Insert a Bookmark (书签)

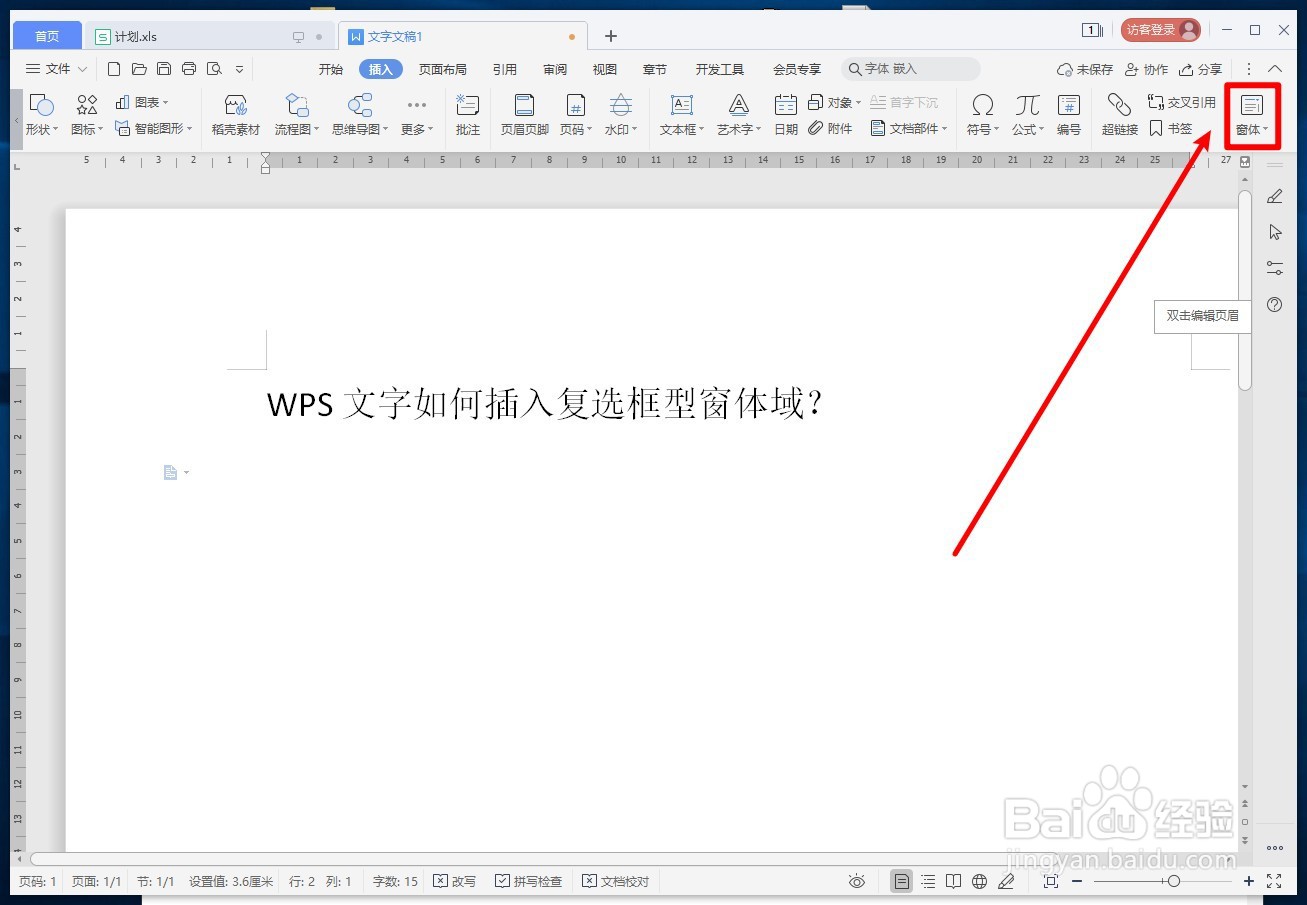click(1170, 128)
